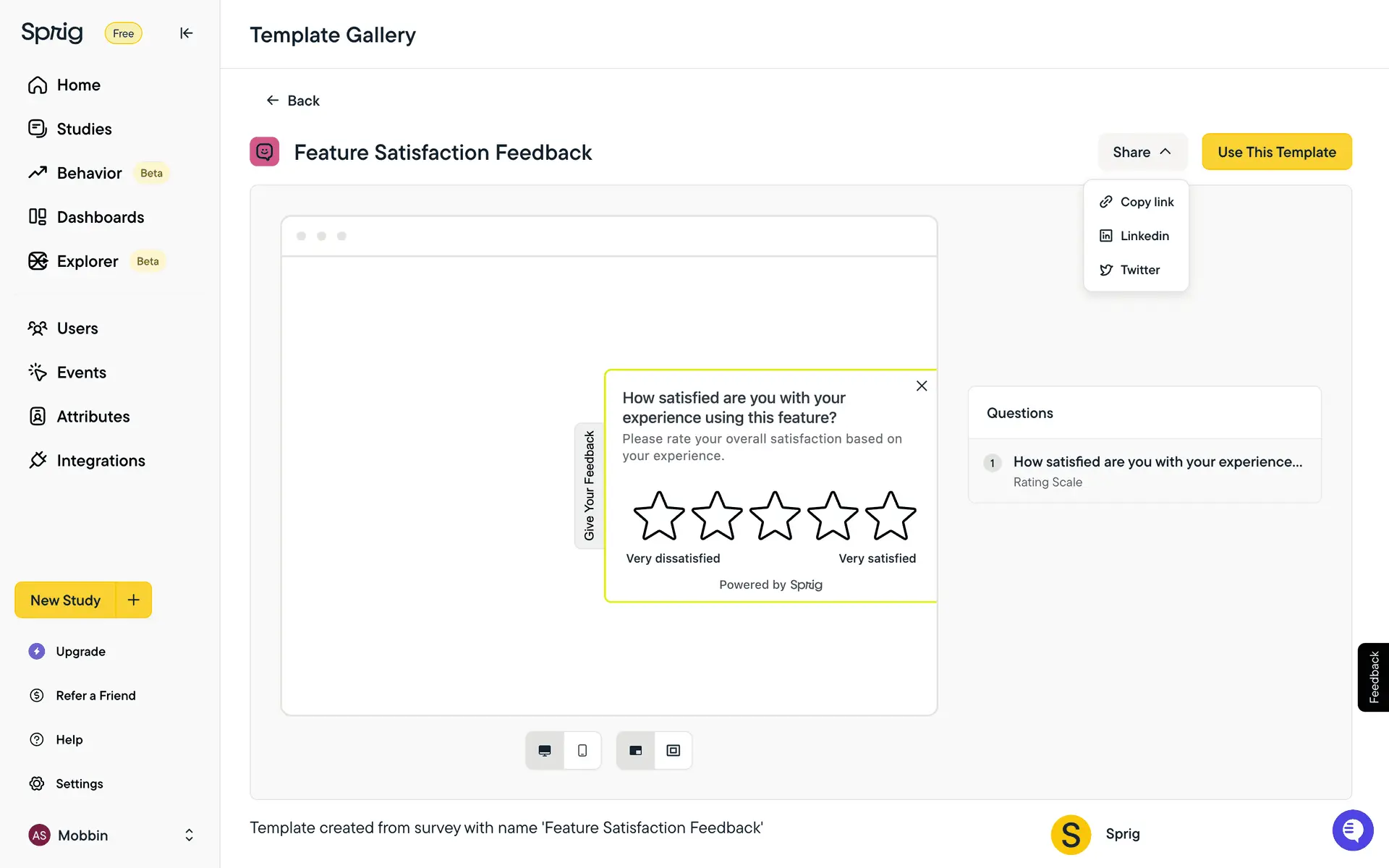1389x868 pixels.
Task: Collapse the sidebar with the arrow icon
Action: [x=186, y=33]
